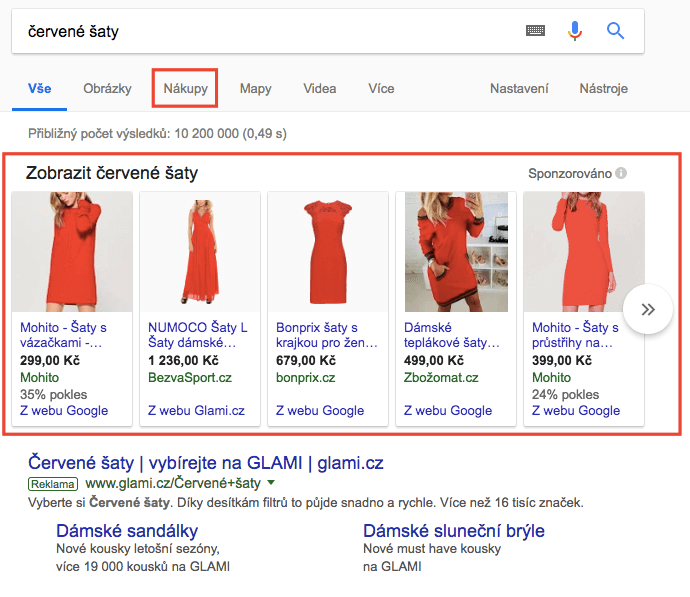Open Nastavení settings menu
The width and height of the screenshot is (690, 597).
point(519,89)
